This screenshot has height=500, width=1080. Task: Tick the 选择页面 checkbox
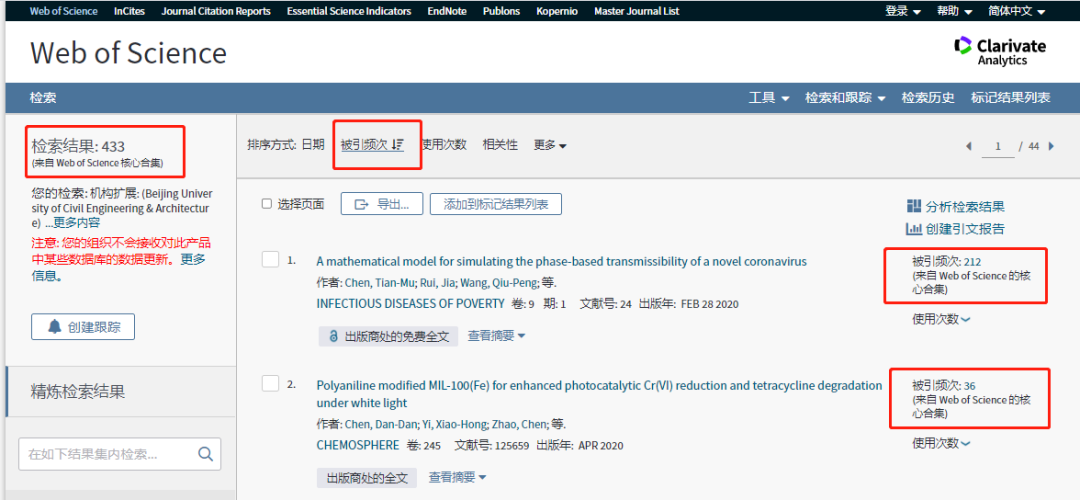click(x=267, y=204)
